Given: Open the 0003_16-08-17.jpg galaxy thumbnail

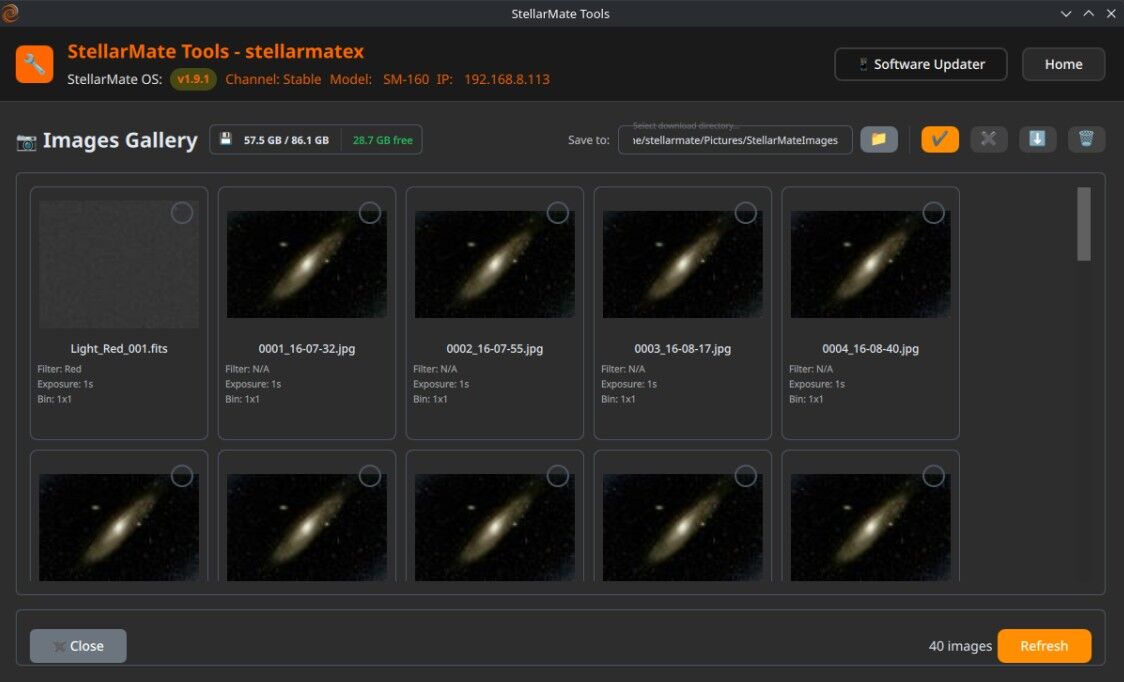Looking at the screenshot, I should (x=682, y=264).
